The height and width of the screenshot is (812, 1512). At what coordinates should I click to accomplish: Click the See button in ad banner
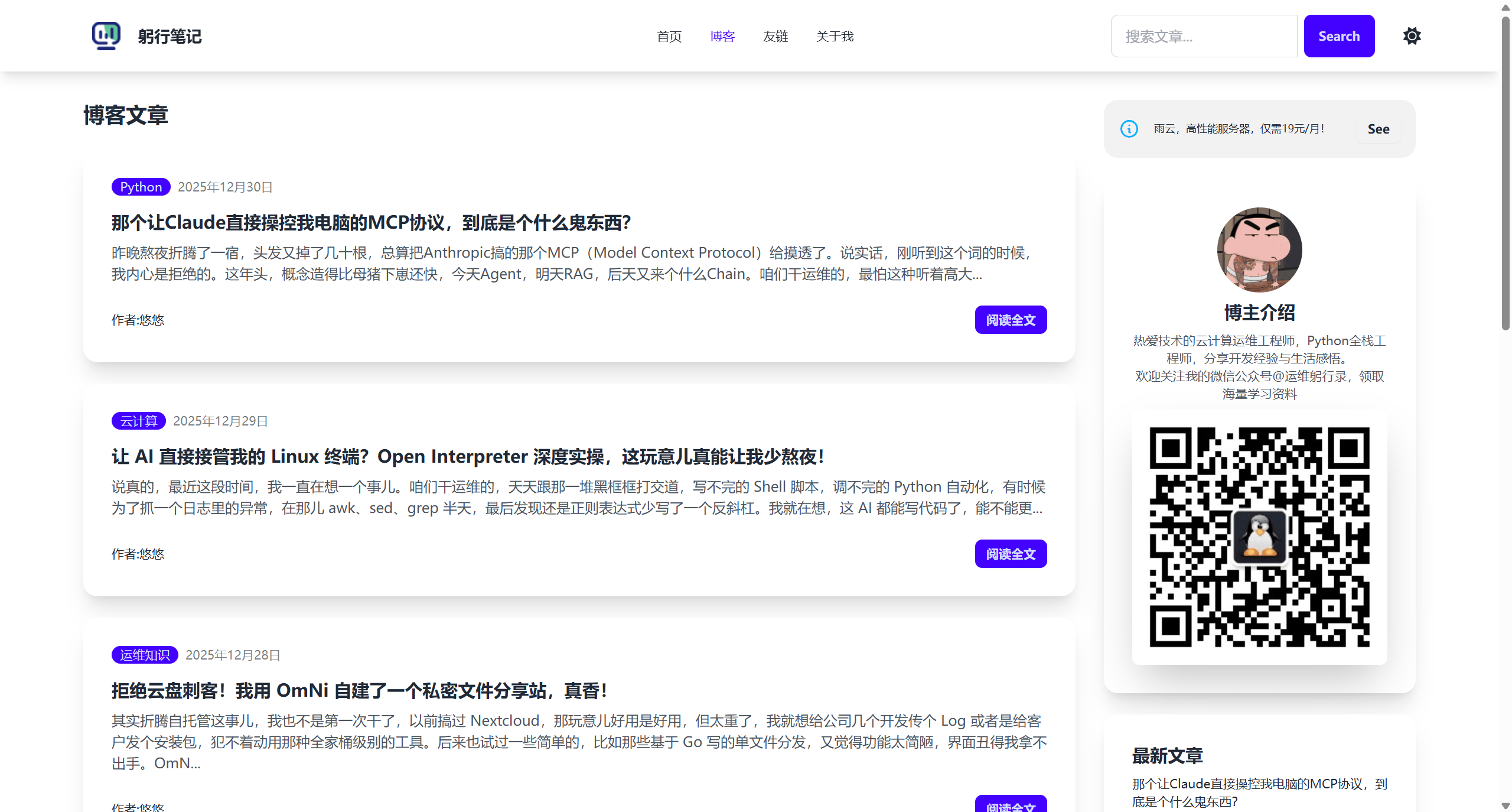[1378, 129]
